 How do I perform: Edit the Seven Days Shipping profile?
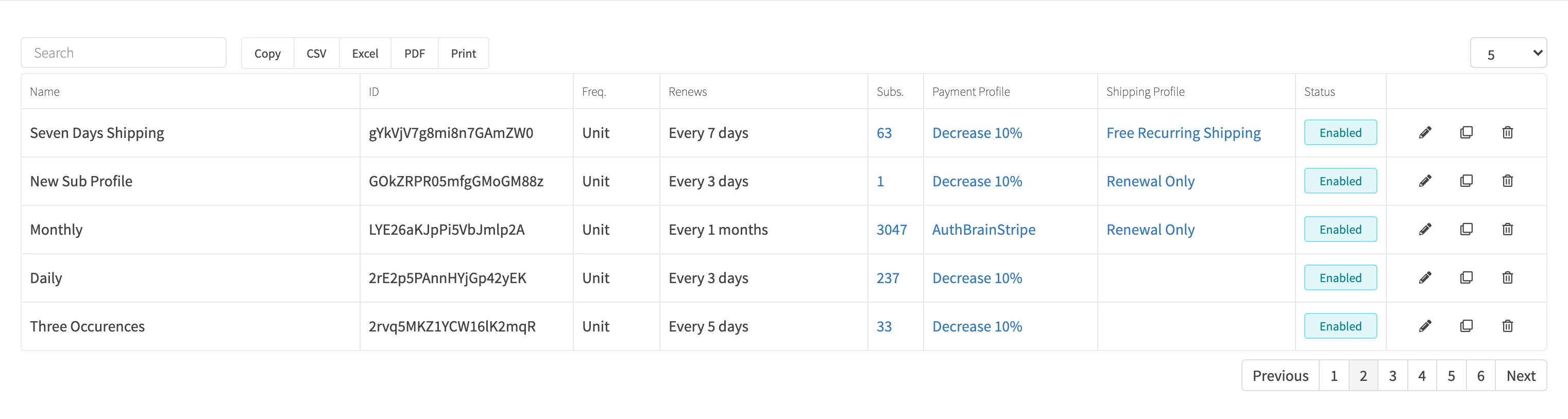1425,133
